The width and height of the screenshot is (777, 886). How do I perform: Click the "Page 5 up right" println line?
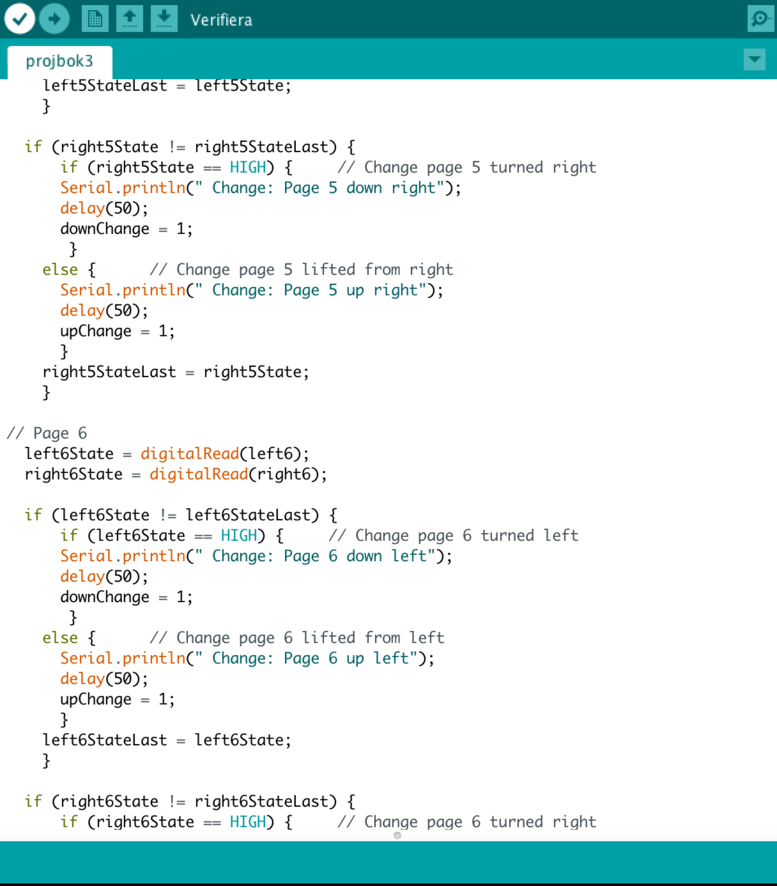click(250, 290)
